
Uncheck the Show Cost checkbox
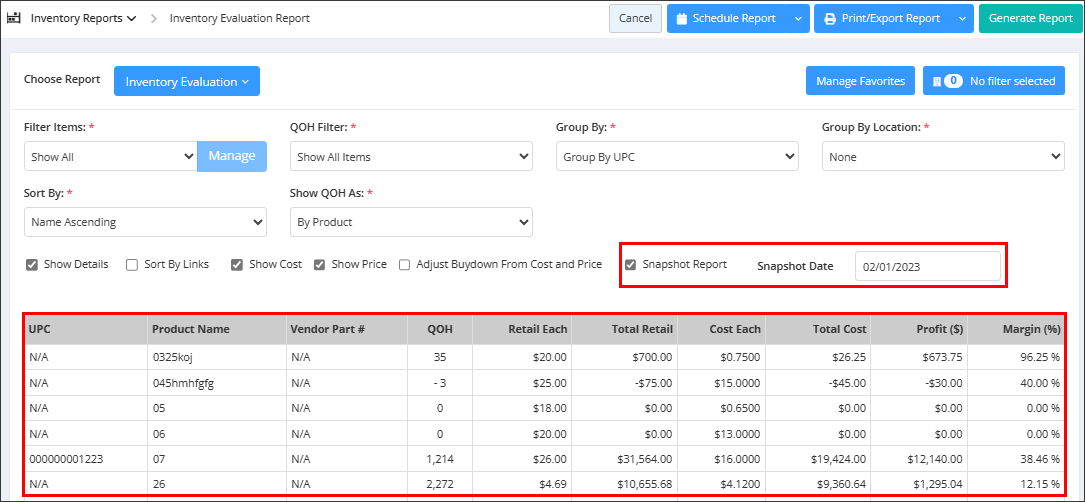pos(237,265)
